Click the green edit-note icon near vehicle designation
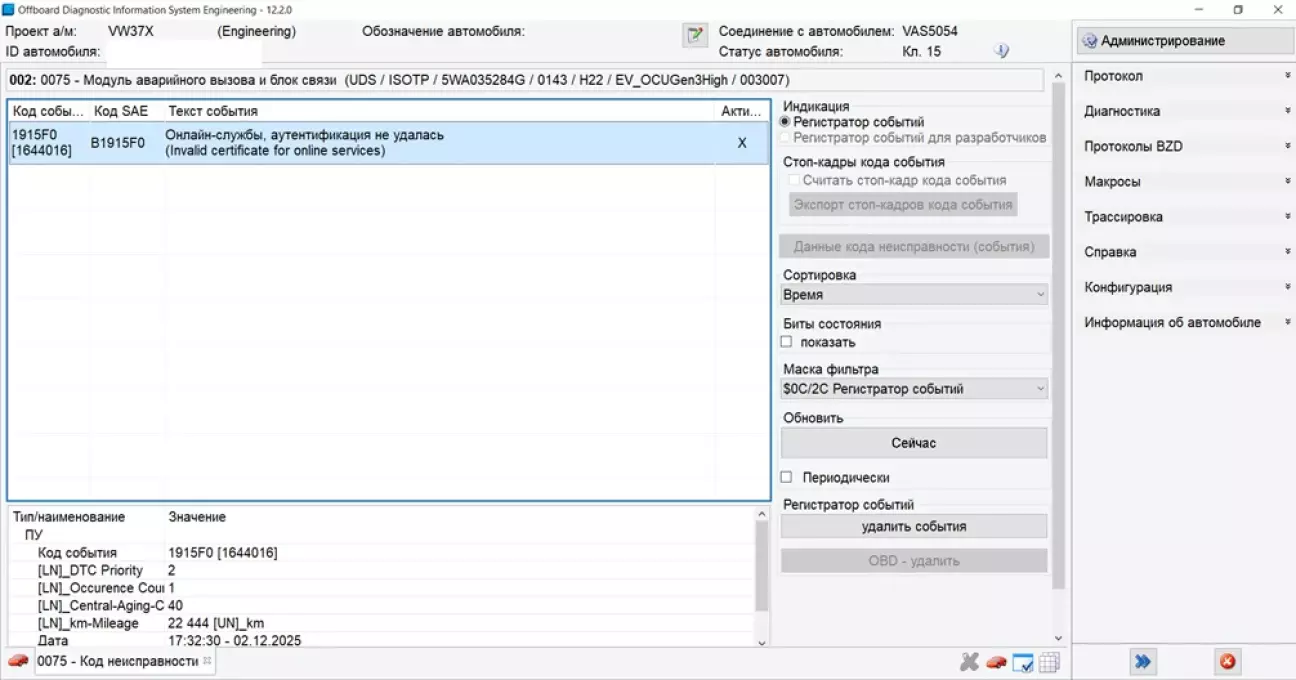The image size is (1296, 680). 695,35
